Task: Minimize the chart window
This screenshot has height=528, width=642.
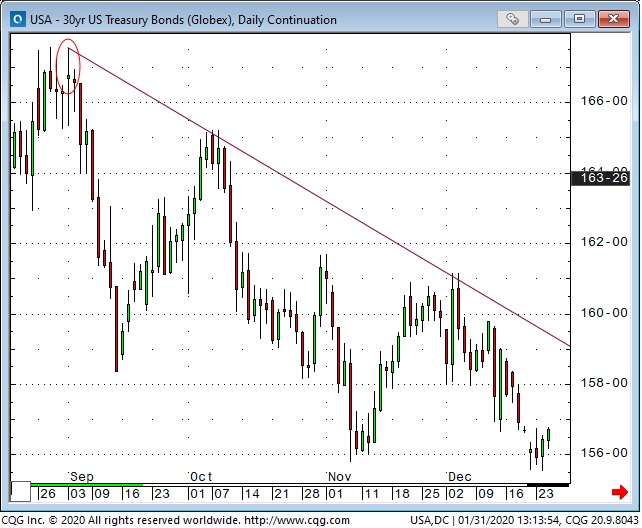Action: (545, 19)
